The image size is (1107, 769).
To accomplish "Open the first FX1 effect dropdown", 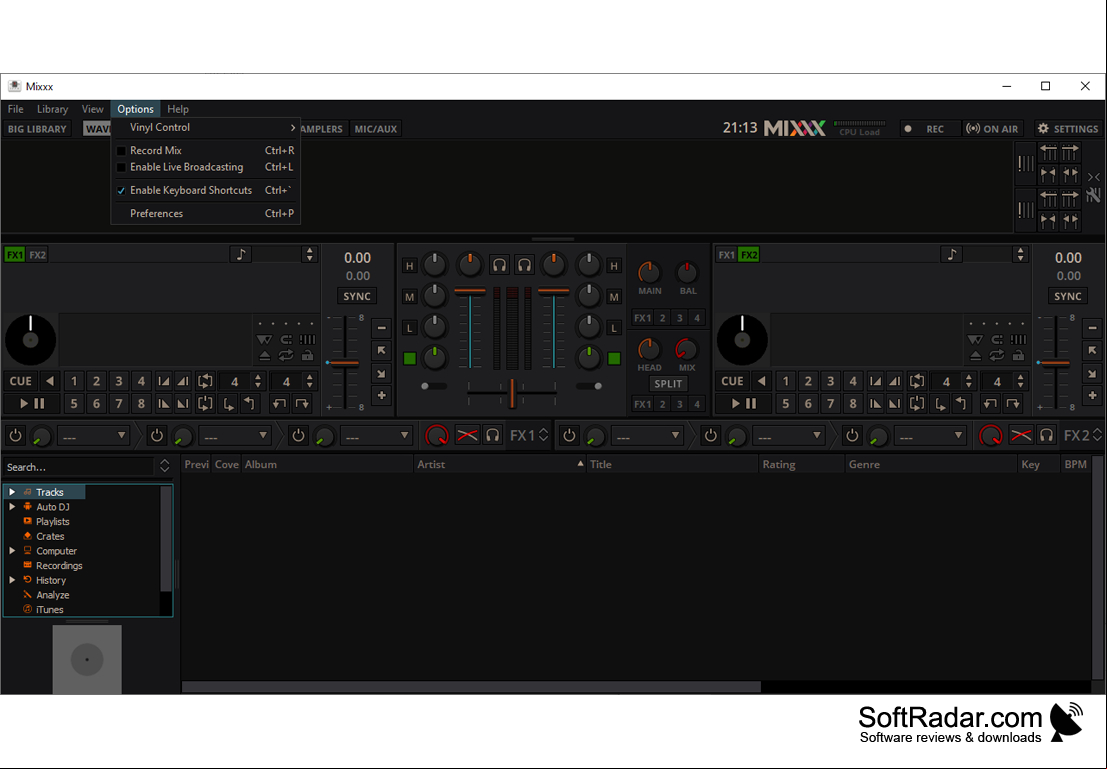I will [93, 437].
